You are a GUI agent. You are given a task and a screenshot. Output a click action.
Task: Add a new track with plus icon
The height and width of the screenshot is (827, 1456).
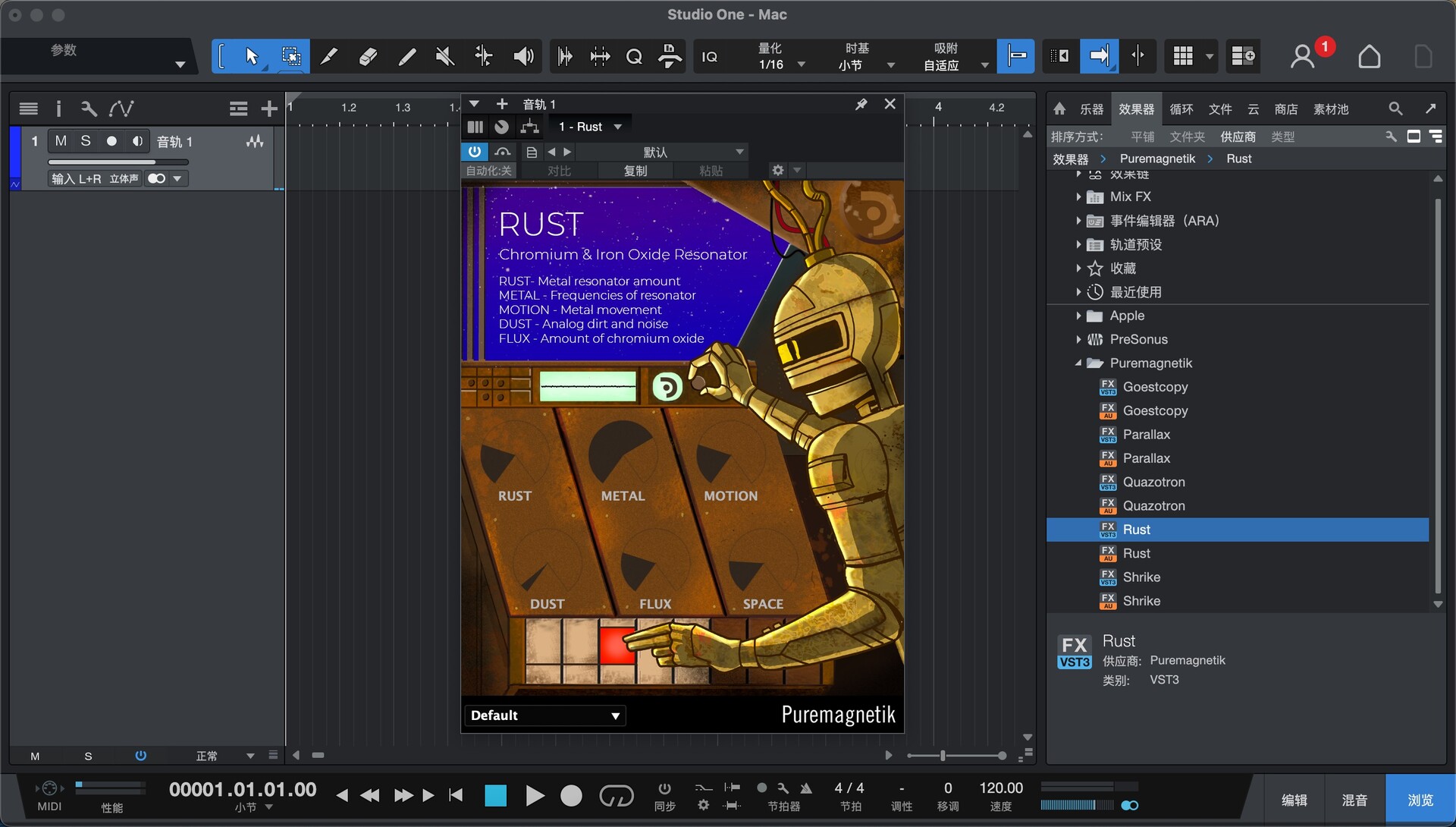pyautogui.click(x=268, y=109)
